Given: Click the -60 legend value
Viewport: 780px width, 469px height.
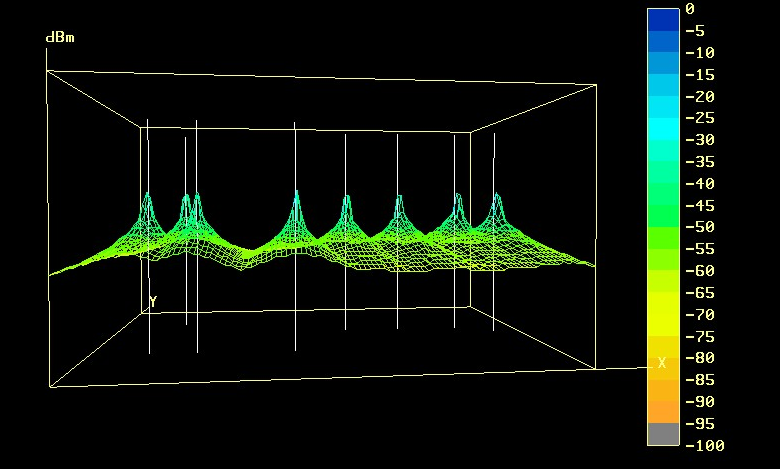Looking at the screenshot, I should (x=700, y=271).
